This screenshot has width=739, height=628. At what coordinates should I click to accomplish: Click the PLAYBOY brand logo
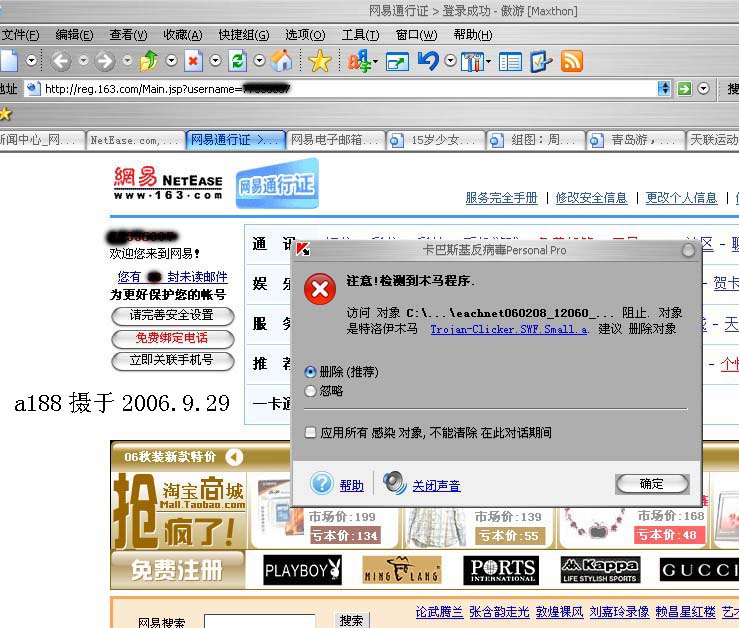click(303, 570)
